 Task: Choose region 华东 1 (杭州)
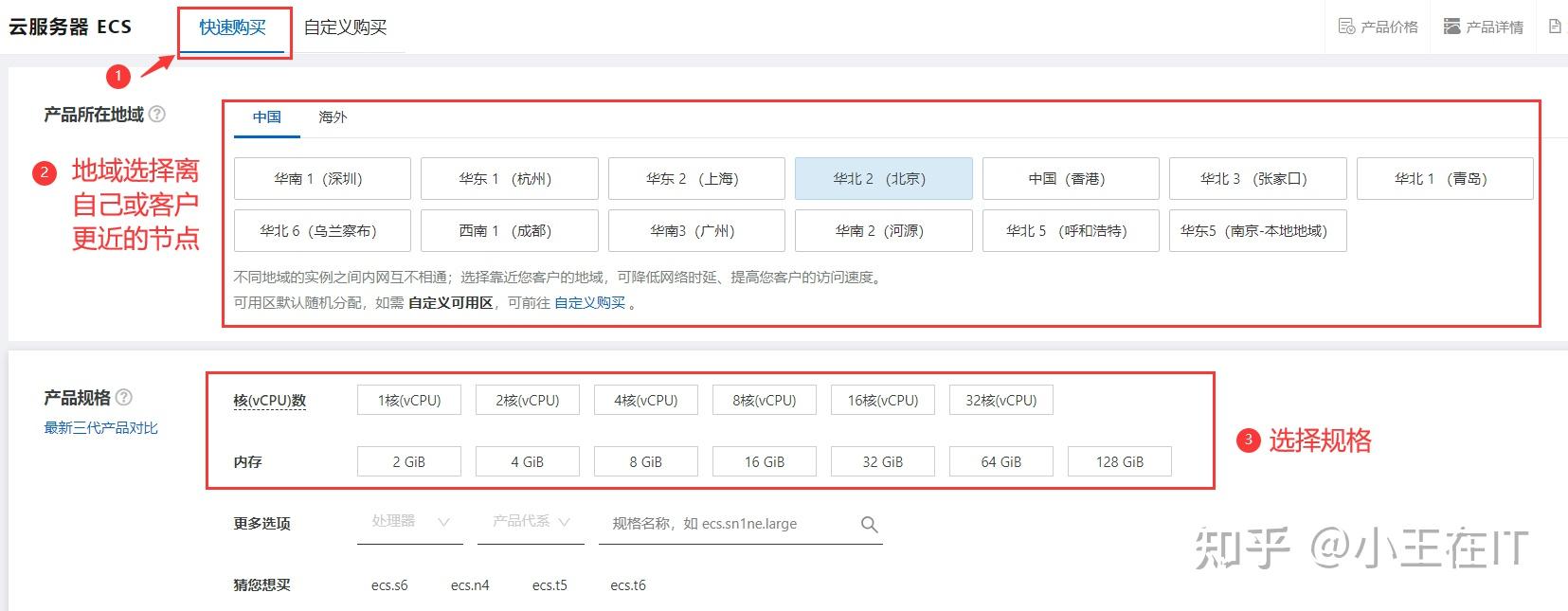(510, 178)
